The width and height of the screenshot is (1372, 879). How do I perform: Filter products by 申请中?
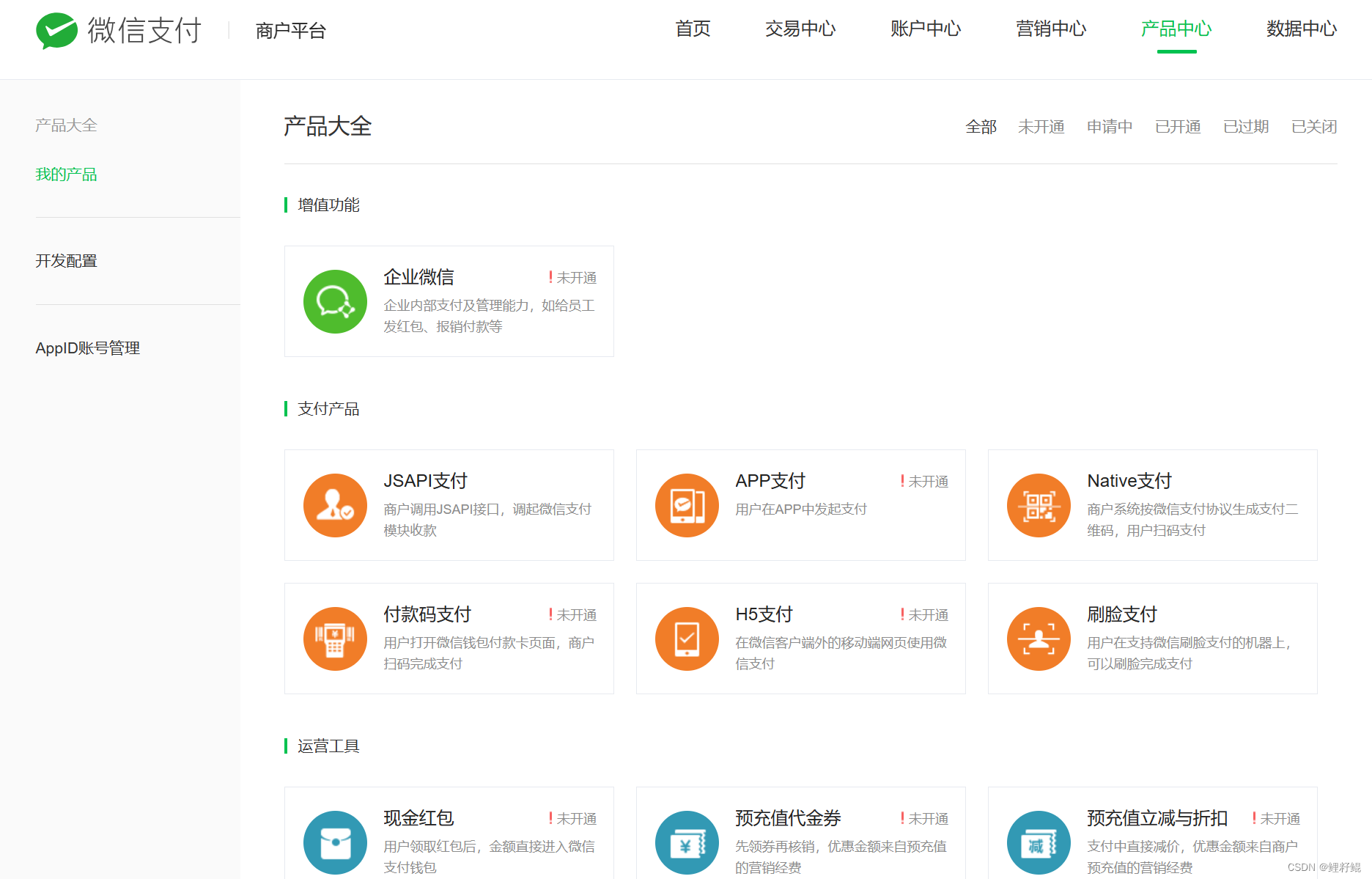tap(1110, 127)
